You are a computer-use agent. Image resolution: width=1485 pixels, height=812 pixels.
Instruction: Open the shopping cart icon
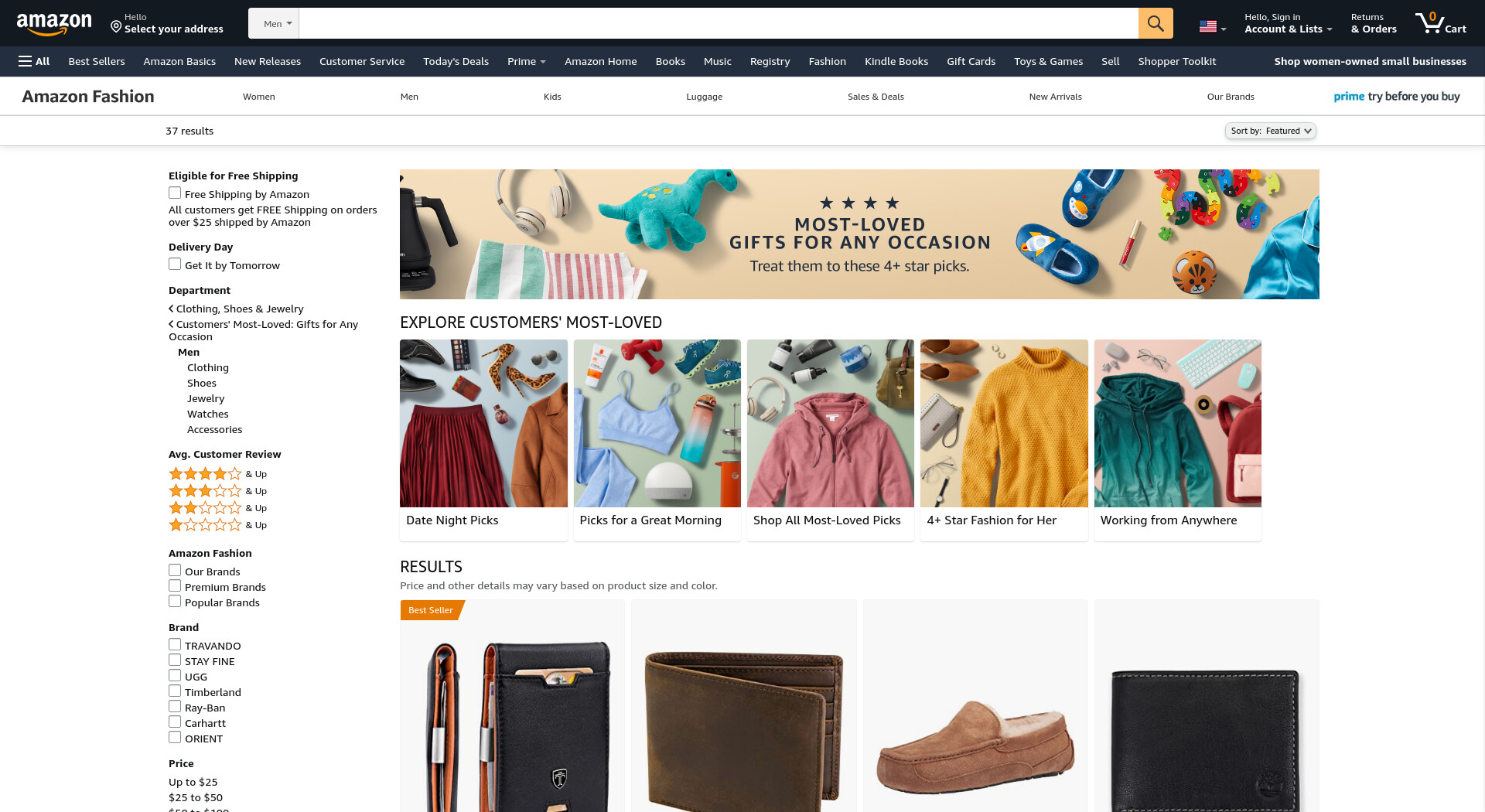click(x=1440, y=23)
